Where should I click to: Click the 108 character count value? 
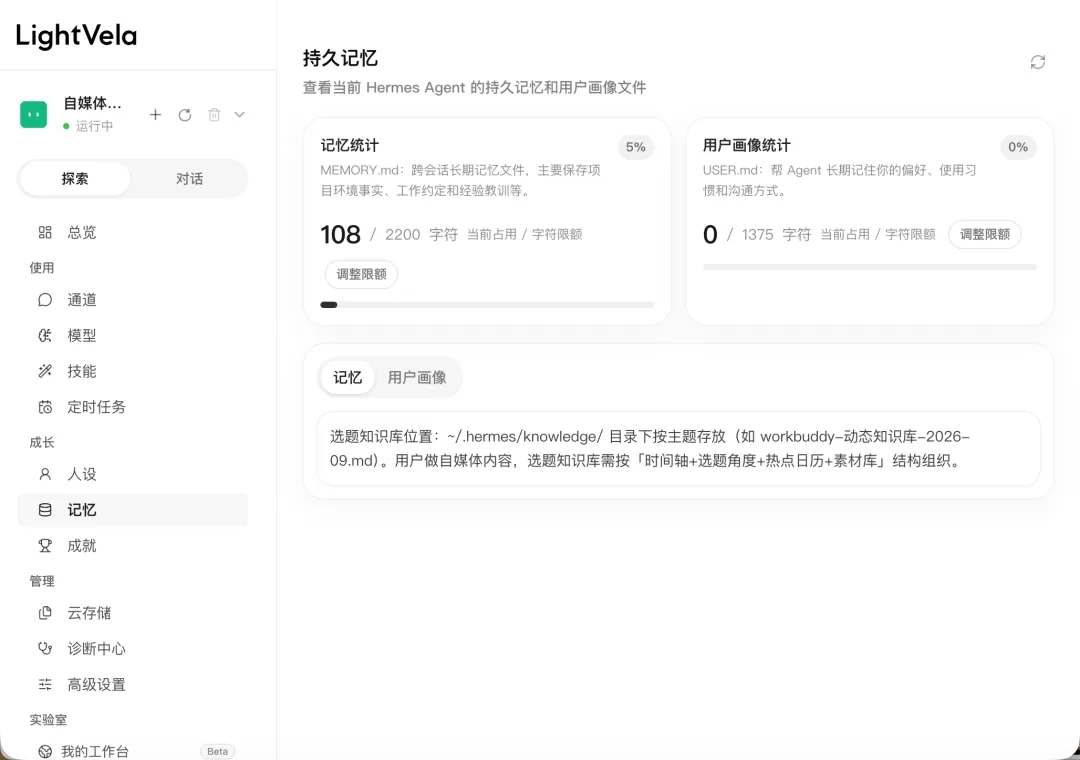click(340, 234)
